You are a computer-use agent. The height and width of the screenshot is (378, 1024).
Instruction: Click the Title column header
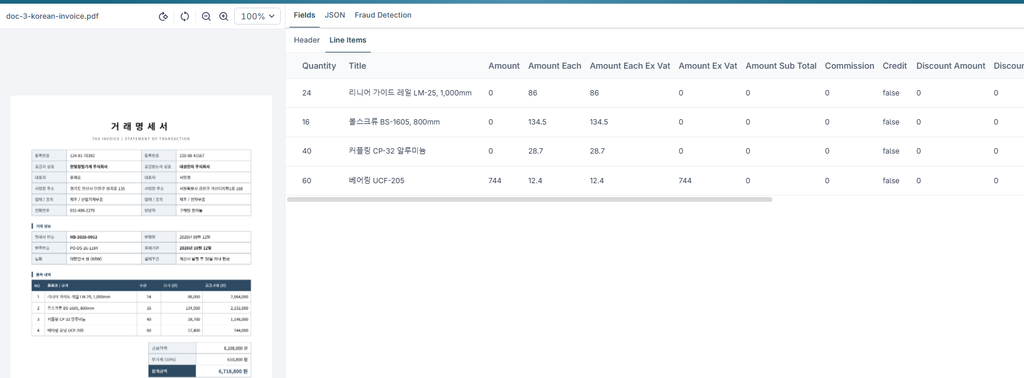358,66
